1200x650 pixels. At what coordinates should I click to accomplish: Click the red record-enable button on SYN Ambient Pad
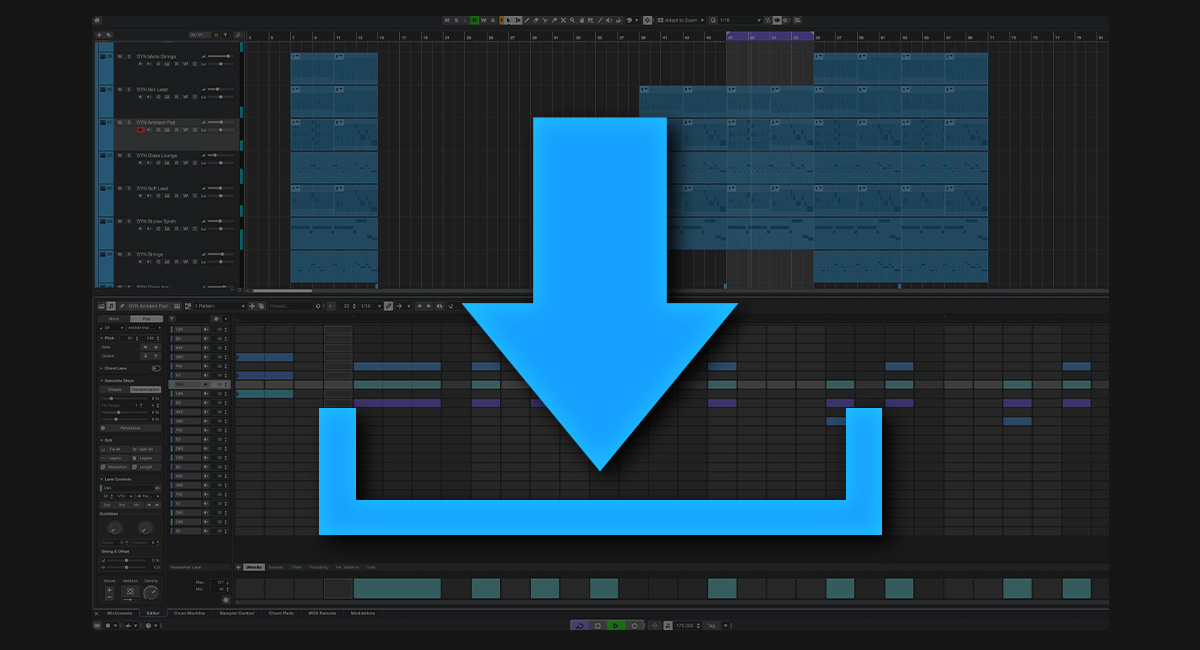click(x=140, y=129)
